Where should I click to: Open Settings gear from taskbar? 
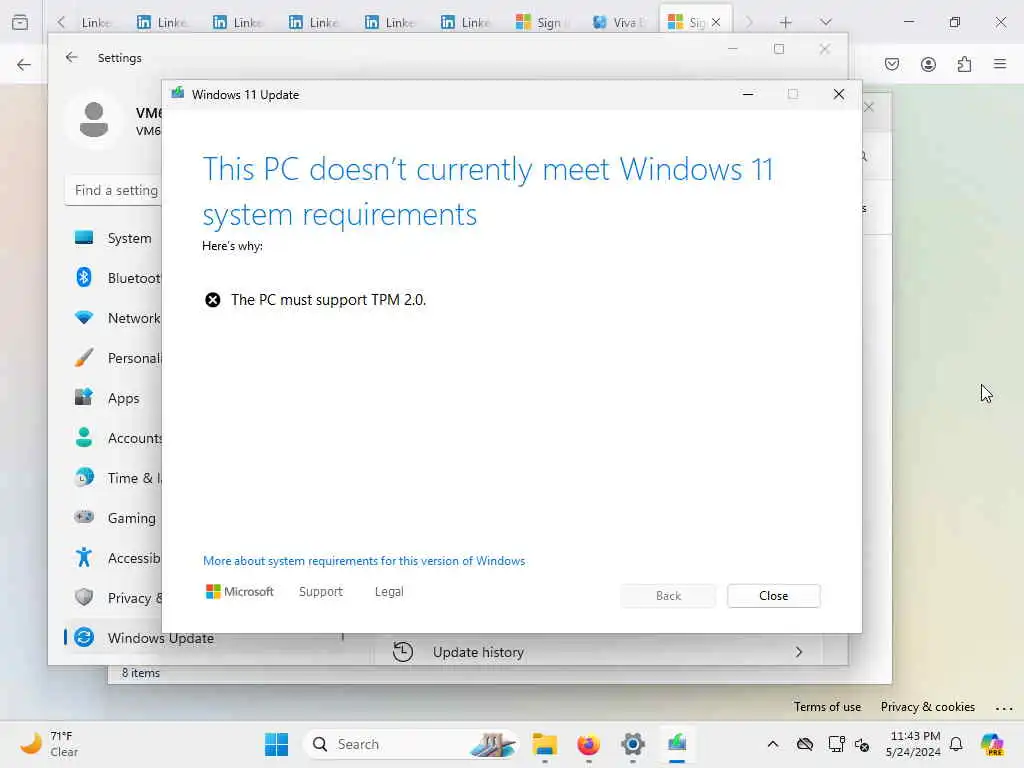point(633,744)
